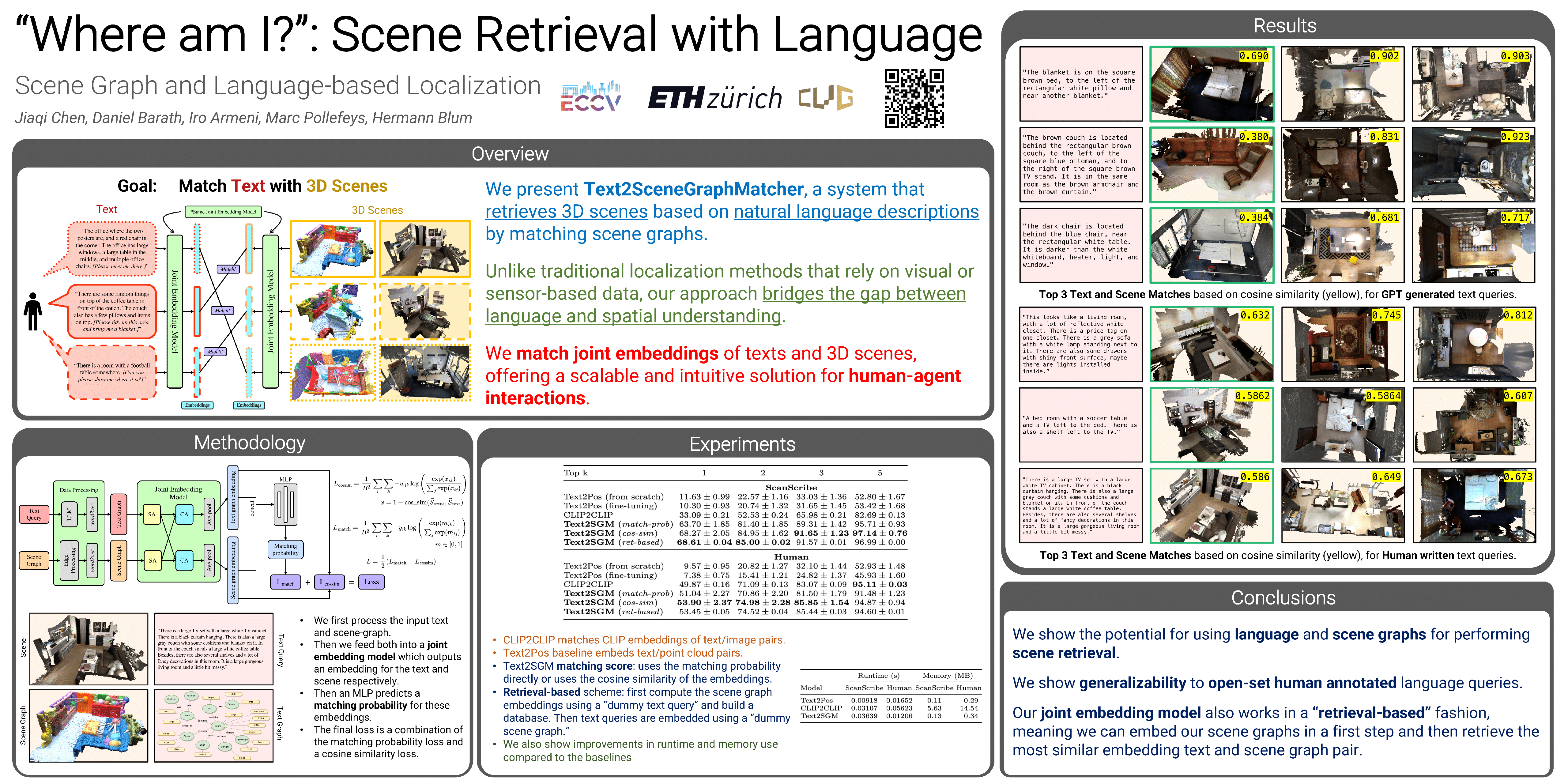This screenshot has height=784, width=1568.
Task: Click the '95.11 ± 0.03' table cell
Action: point(880,584)
